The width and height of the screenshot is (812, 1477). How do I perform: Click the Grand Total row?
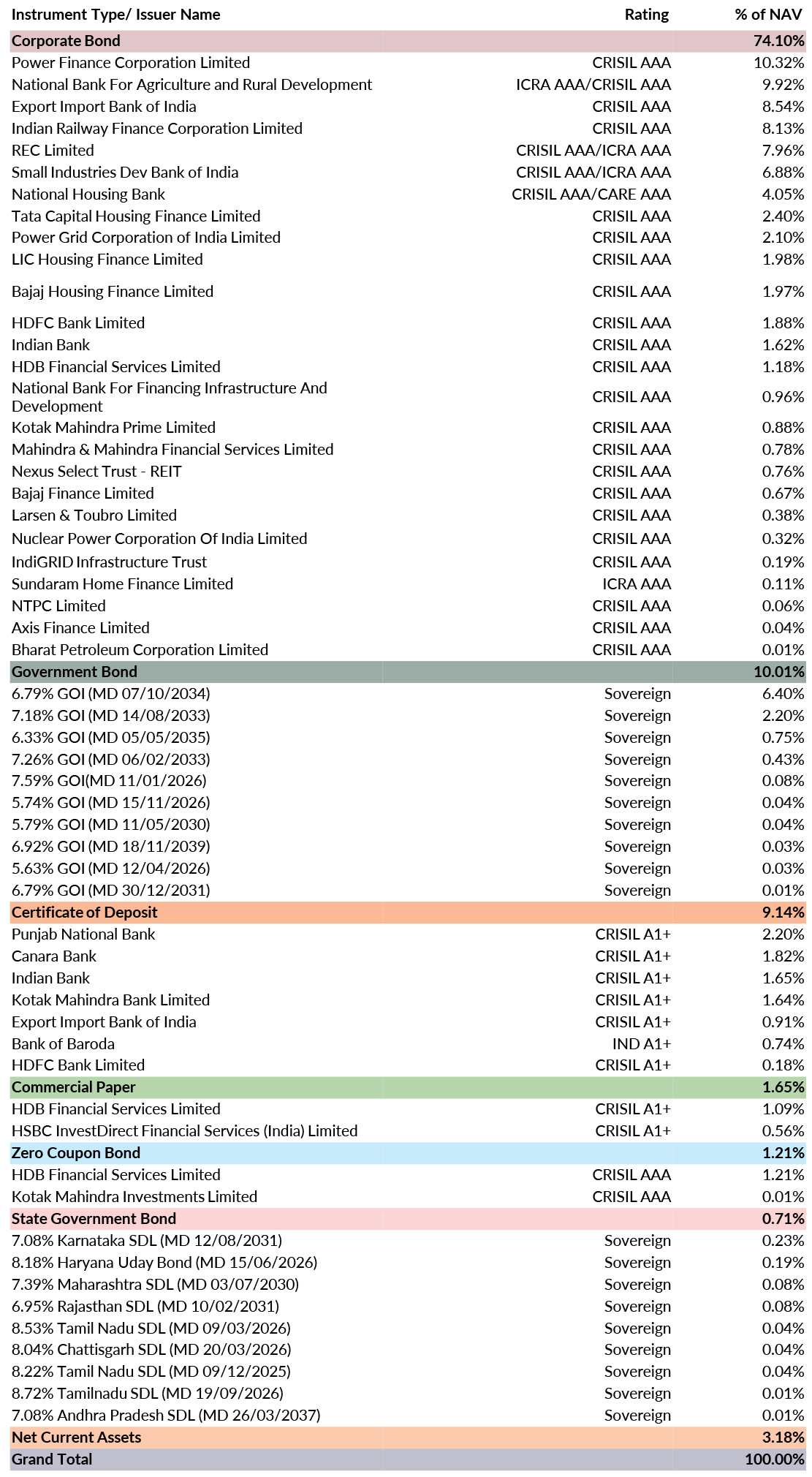[x=408, y=1459]
